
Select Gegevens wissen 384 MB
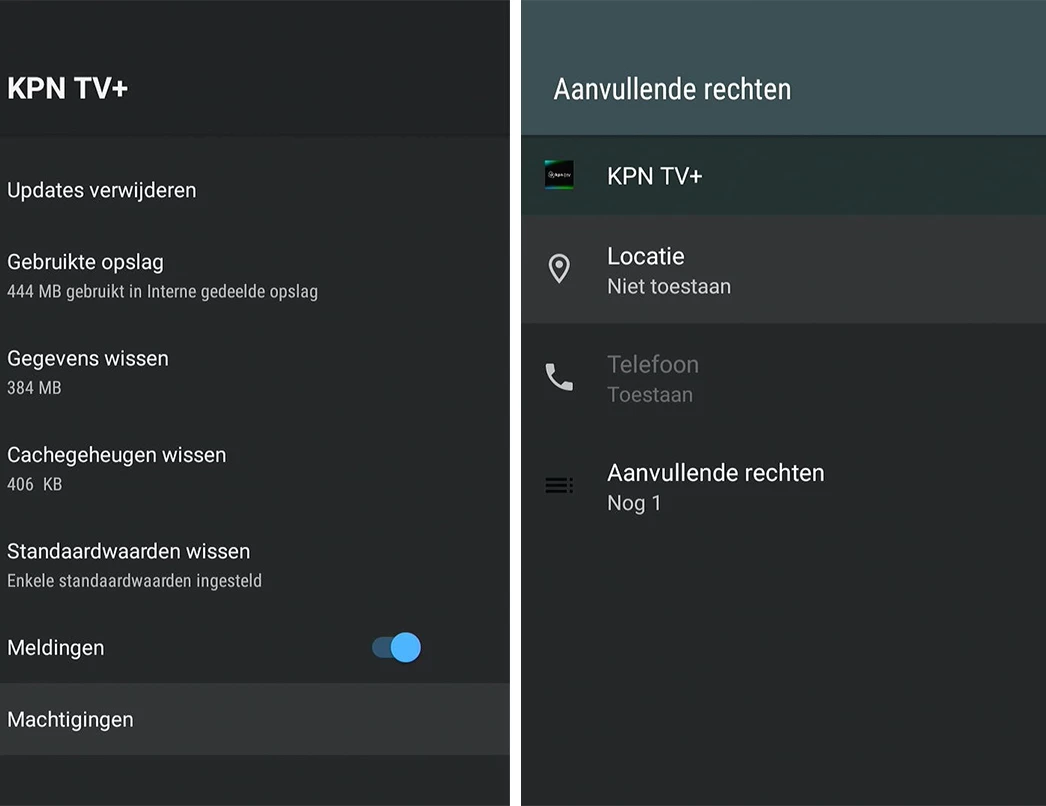pos(255,372)
